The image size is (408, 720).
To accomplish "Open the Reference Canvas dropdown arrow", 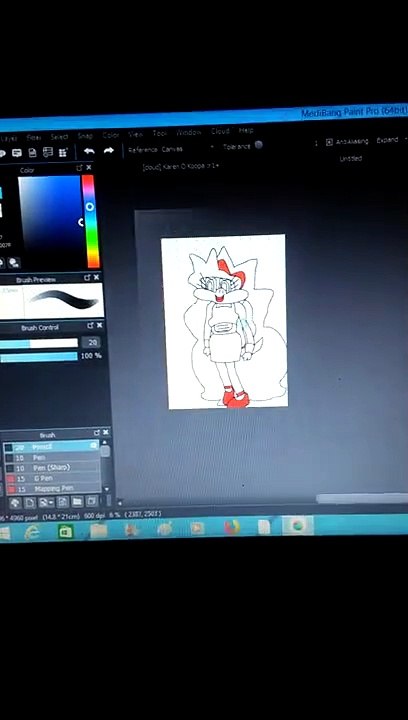I will click(212, 147).
